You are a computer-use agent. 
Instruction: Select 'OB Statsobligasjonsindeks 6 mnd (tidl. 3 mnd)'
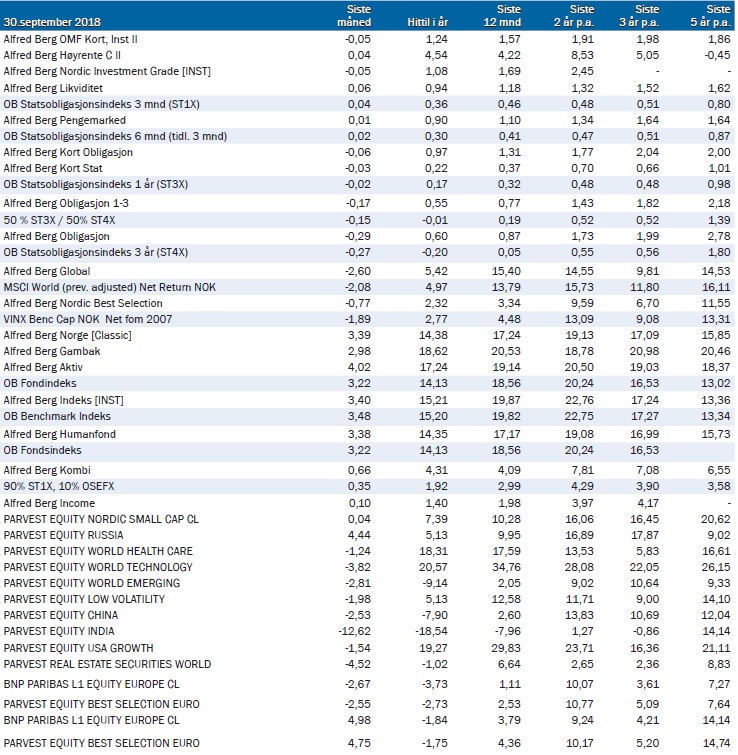115,136
